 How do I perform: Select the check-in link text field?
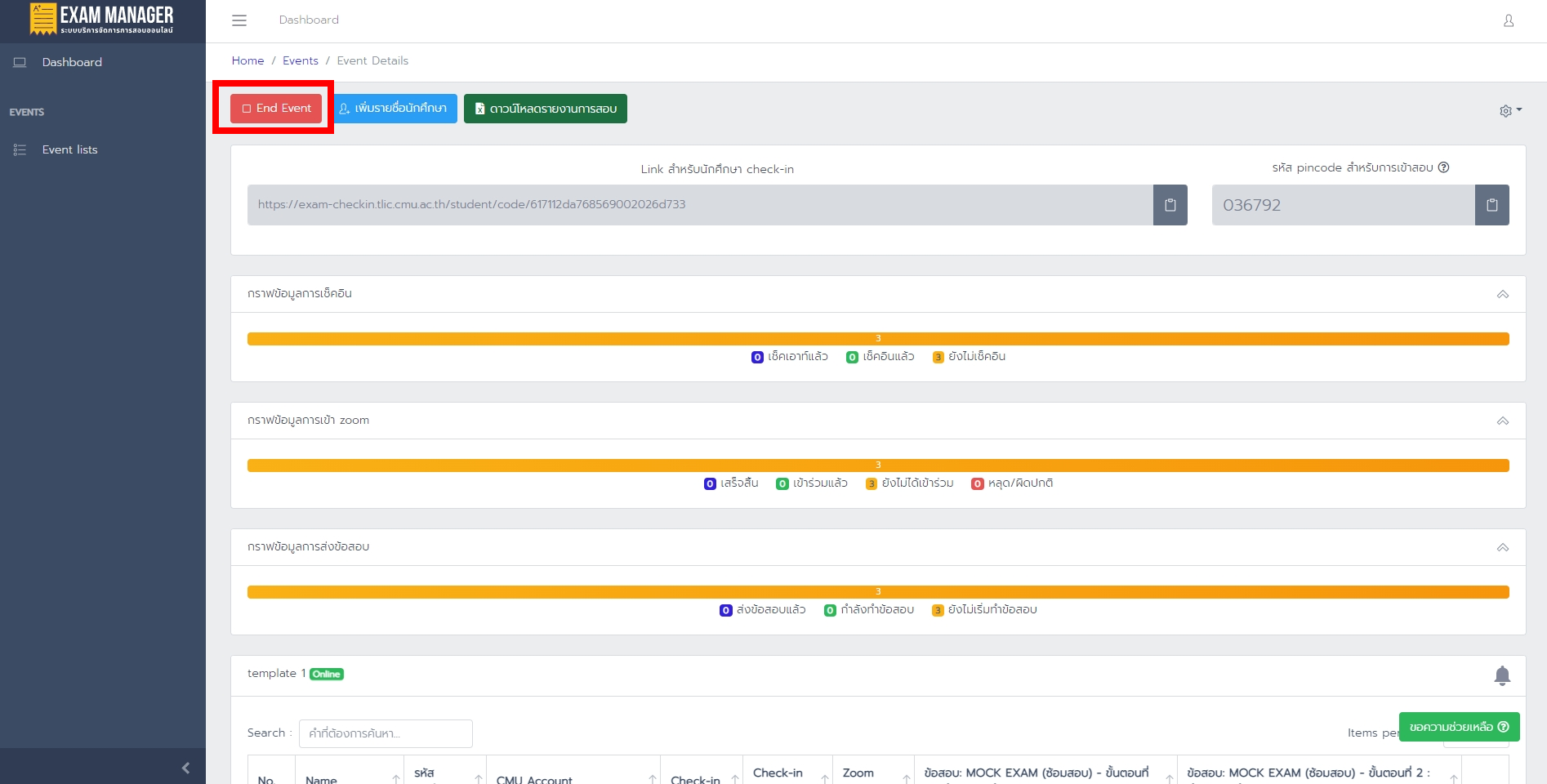pyautogui.click(x=700, y=205)
